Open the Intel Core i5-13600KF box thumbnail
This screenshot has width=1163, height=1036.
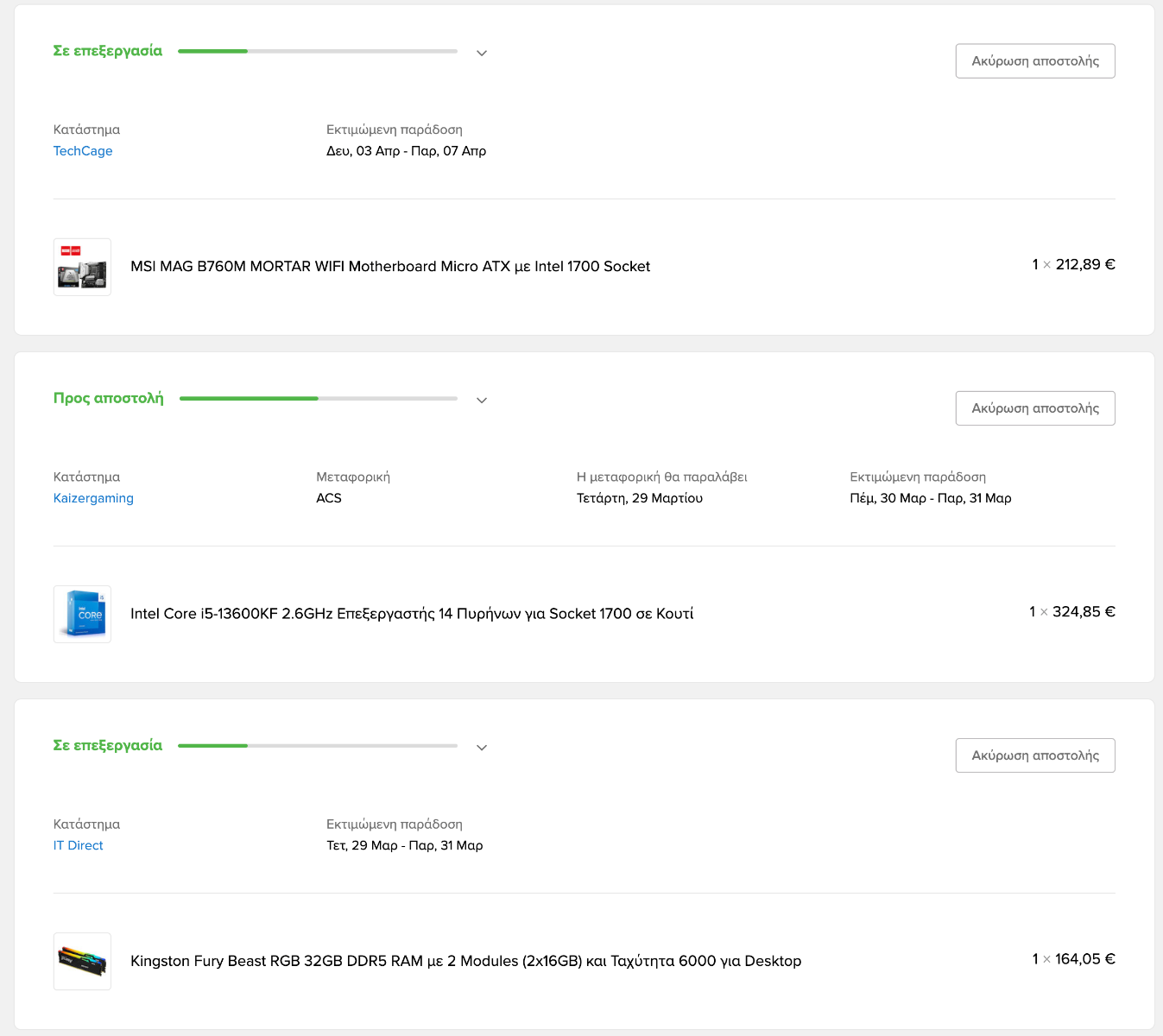coord(82,614)
